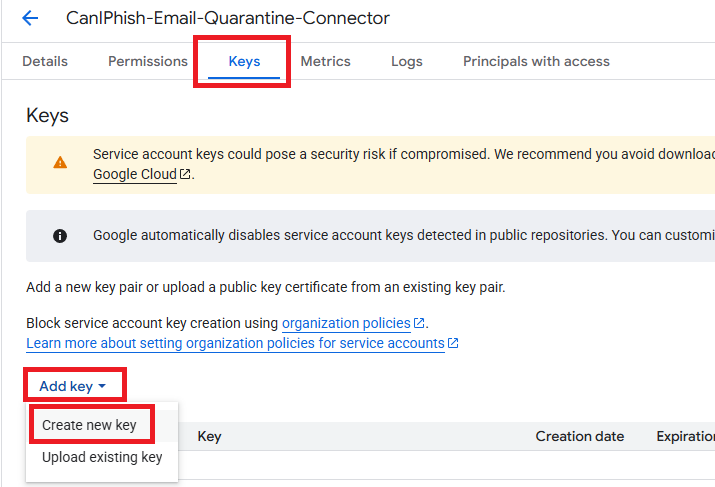Image resolution: width=715 pixels, height=487 pixels.
Task: Open Learn more about organization policies link
Action: (x=235, y=343)
